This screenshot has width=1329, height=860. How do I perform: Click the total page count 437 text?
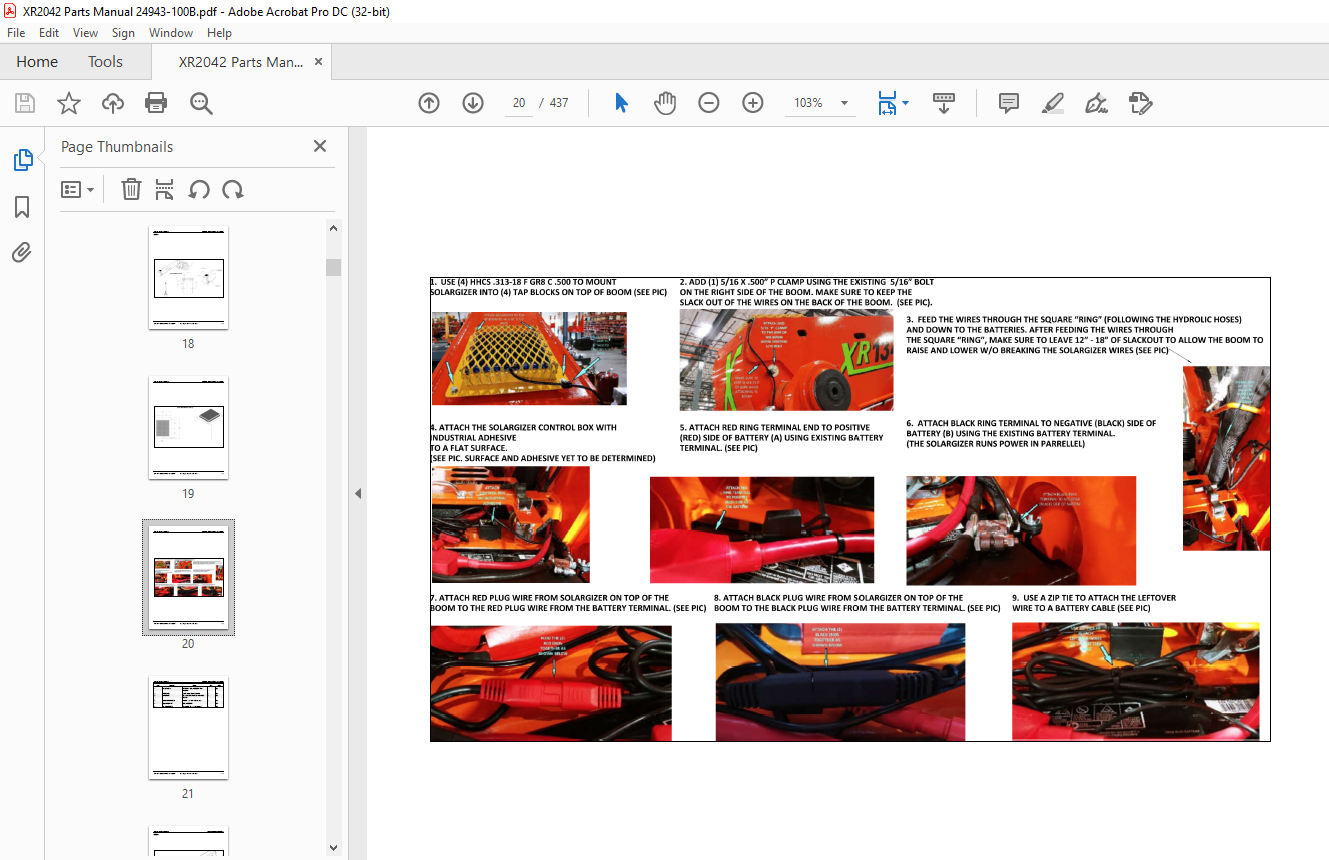click(x=559, y=103)
